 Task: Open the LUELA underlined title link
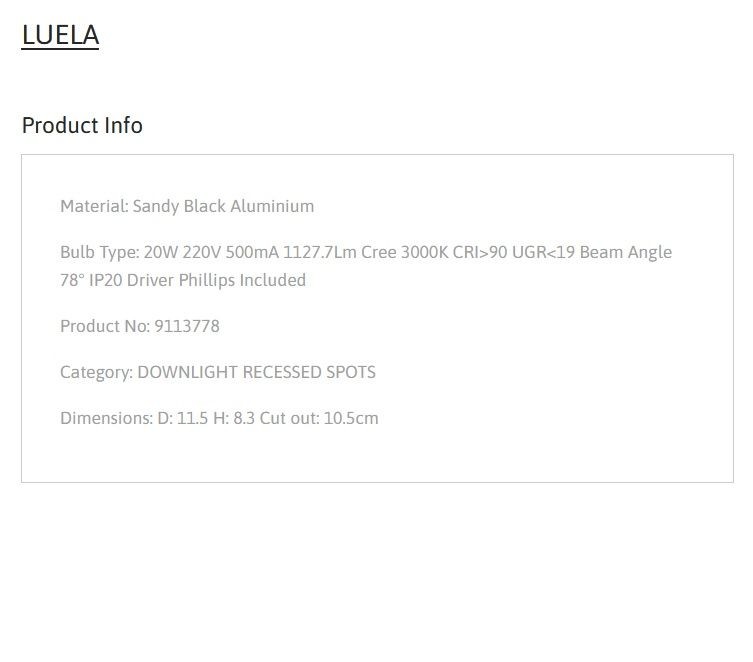tap(60, 35)
